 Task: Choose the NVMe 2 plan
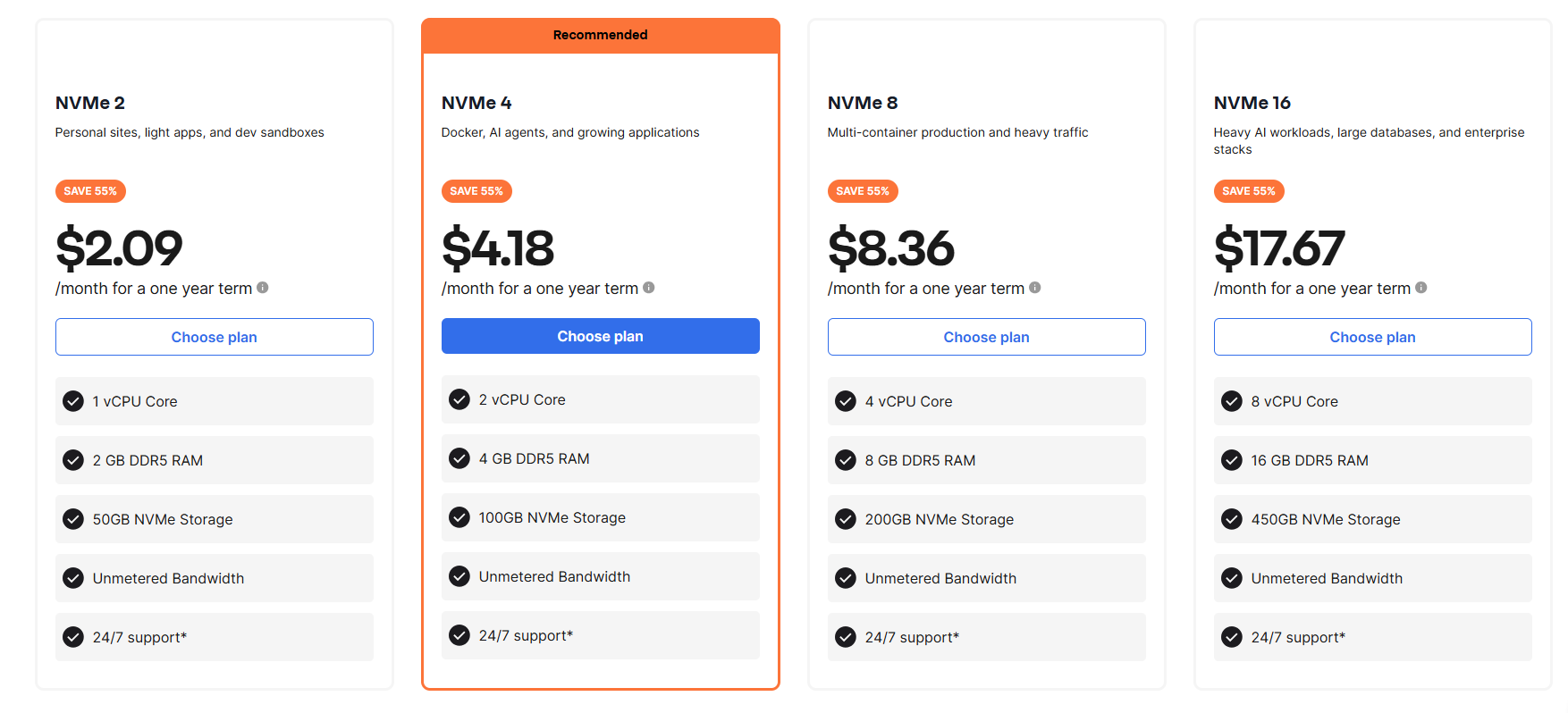215,337
